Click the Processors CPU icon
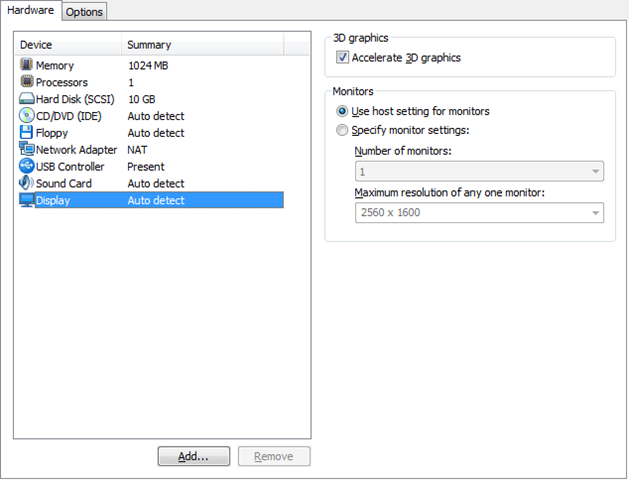 click(27, 81)
